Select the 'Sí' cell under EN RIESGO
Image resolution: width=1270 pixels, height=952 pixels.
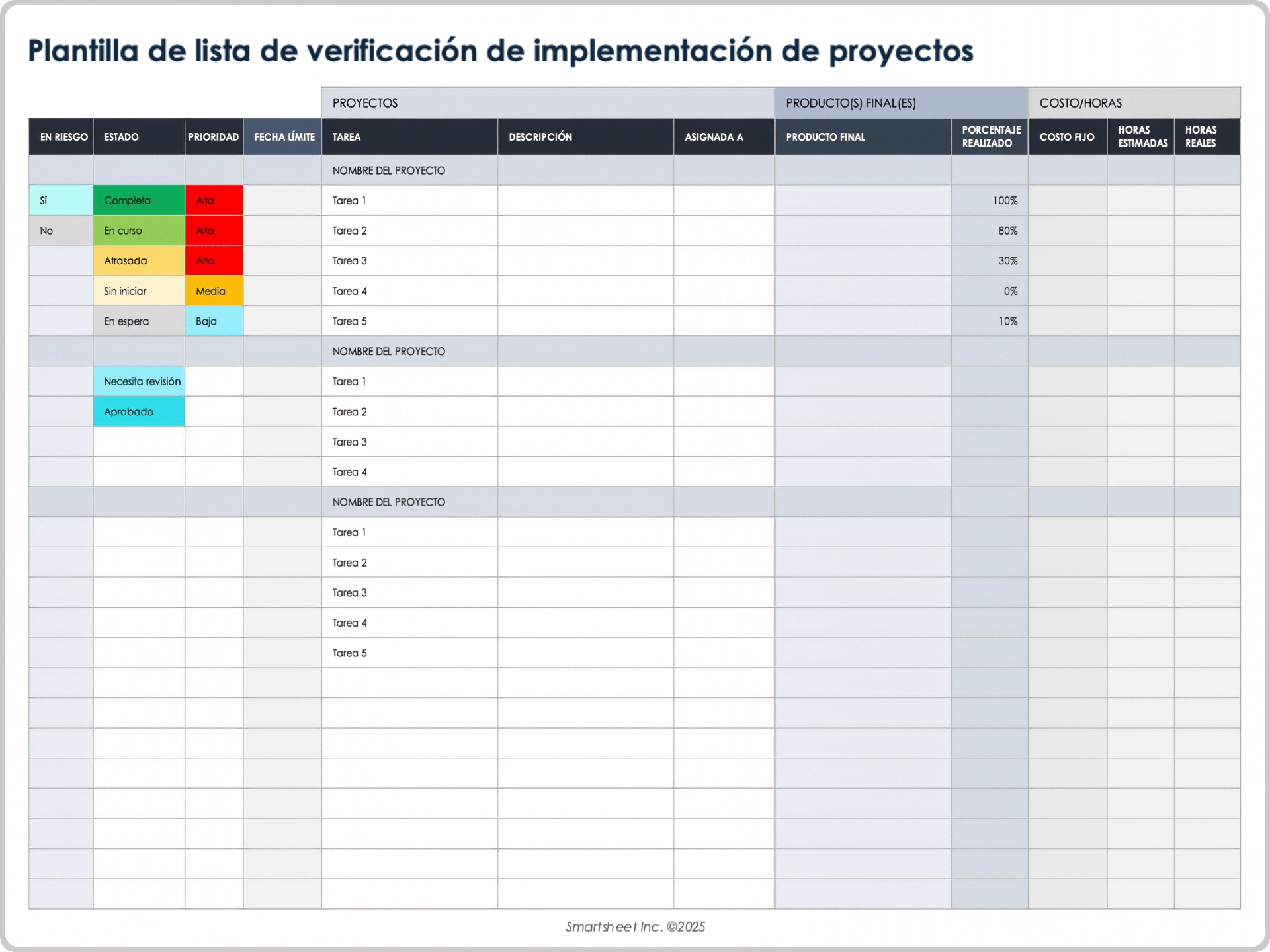coord(45,200)
